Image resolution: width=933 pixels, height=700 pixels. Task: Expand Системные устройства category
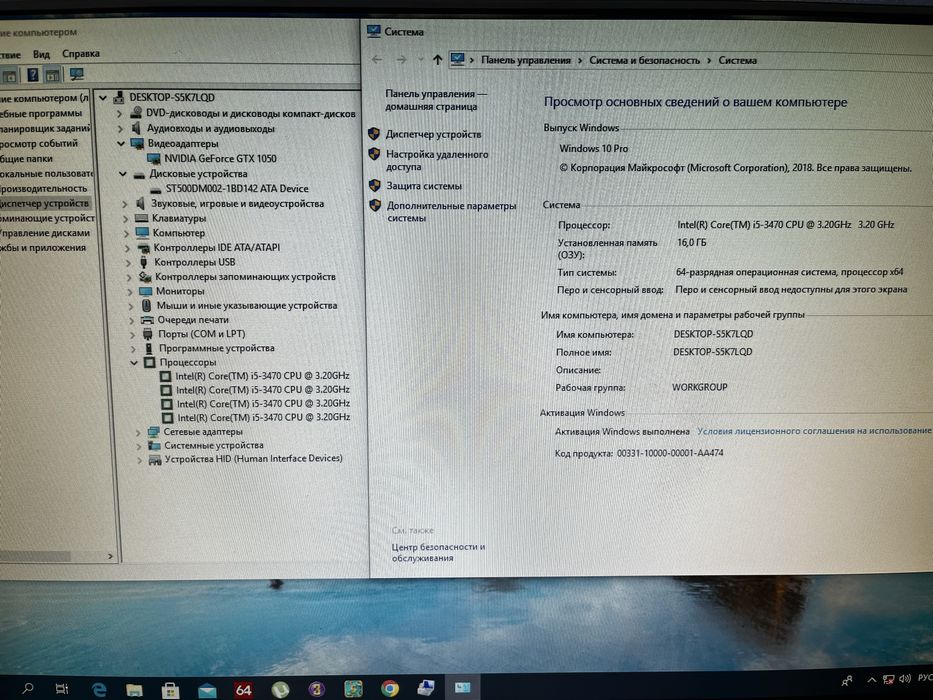point(139,446)
